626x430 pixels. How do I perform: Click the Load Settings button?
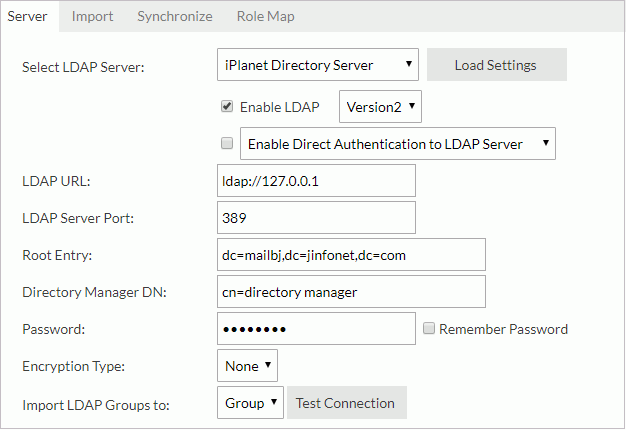point(496,65)
